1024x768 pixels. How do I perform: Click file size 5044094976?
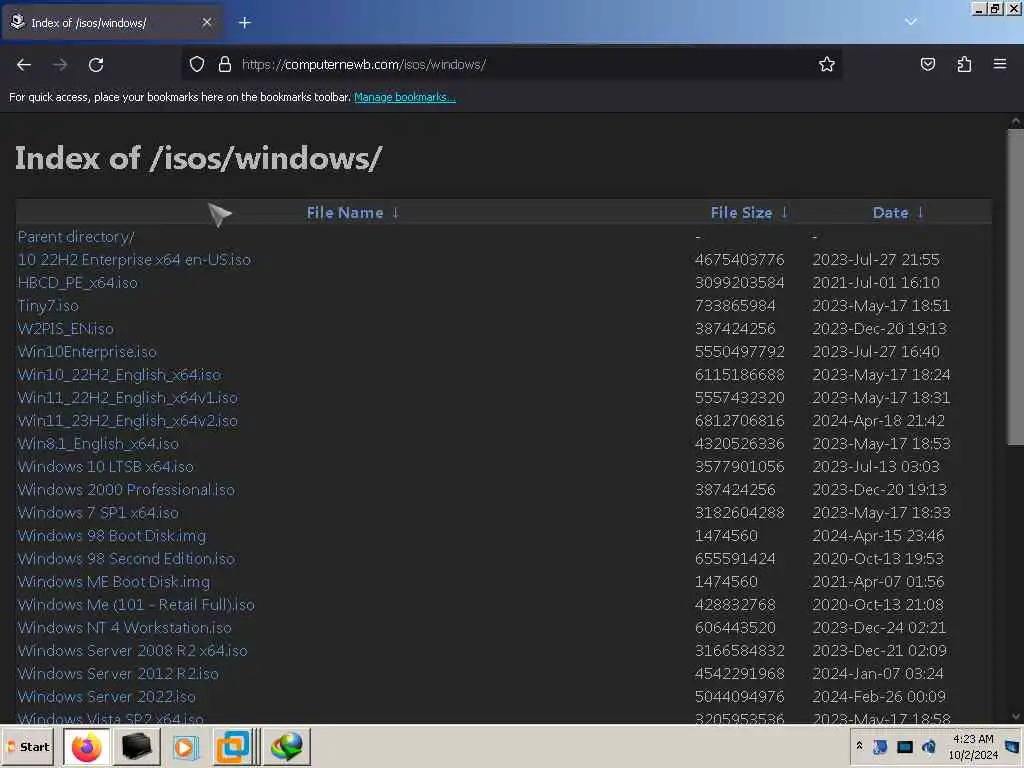click(x=739, y=697)
